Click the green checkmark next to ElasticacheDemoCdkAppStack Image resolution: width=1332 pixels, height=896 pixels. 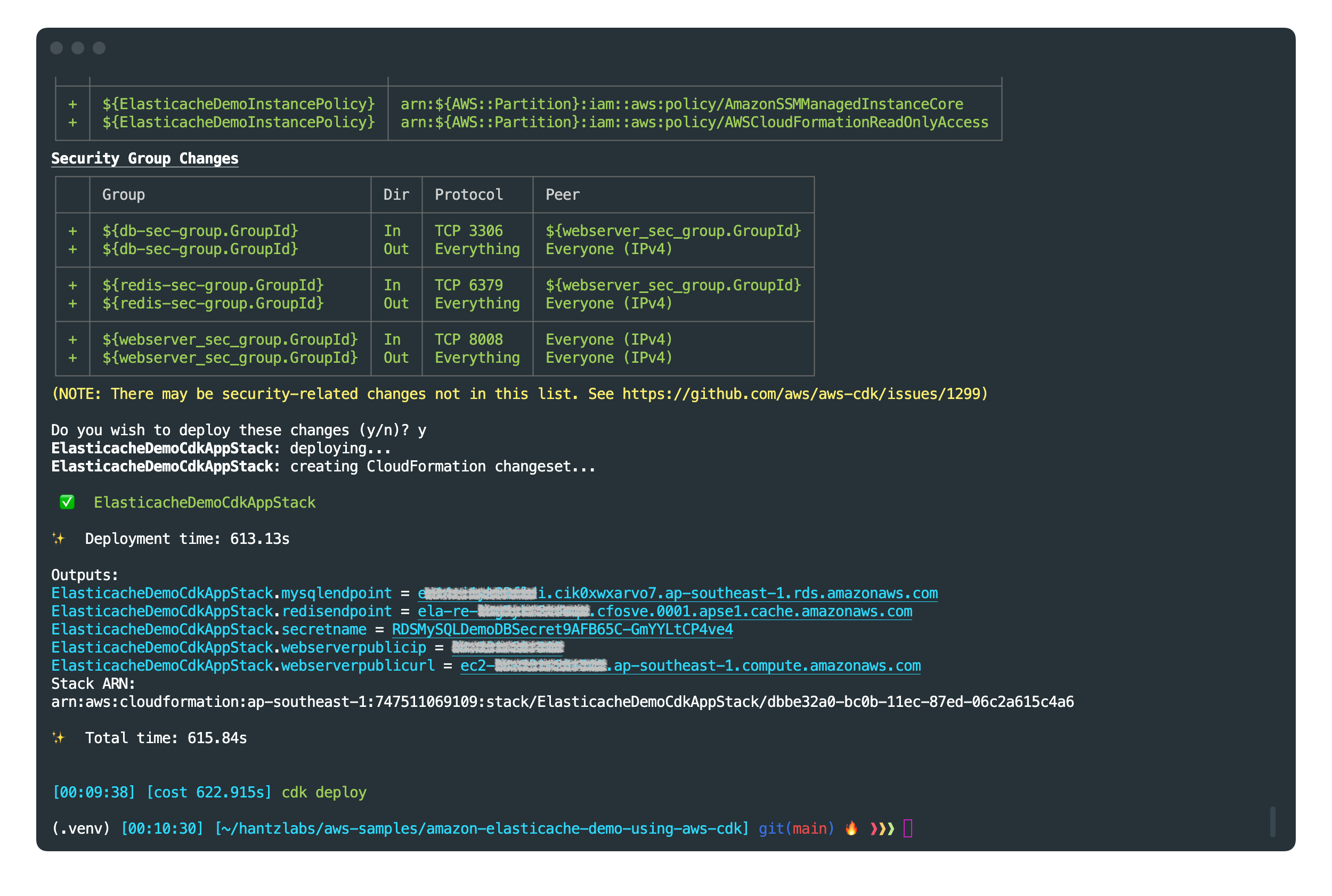(x=67, y=502)
